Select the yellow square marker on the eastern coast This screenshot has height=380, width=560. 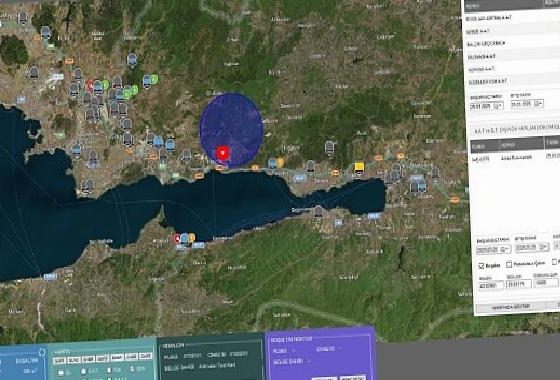[359, 167]
